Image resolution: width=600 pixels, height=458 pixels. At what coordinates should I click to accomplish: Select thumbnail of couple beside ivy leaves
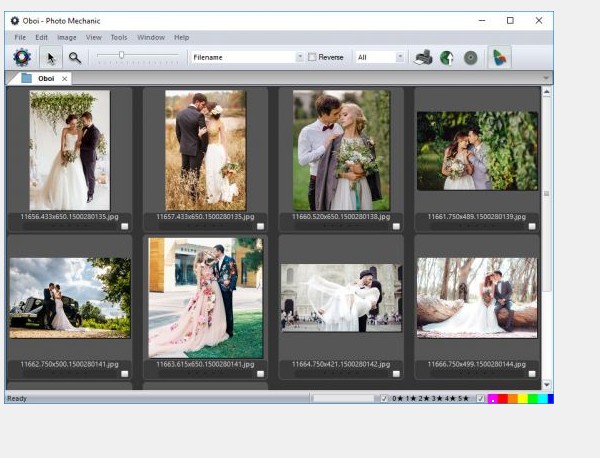tap(477, 151)
